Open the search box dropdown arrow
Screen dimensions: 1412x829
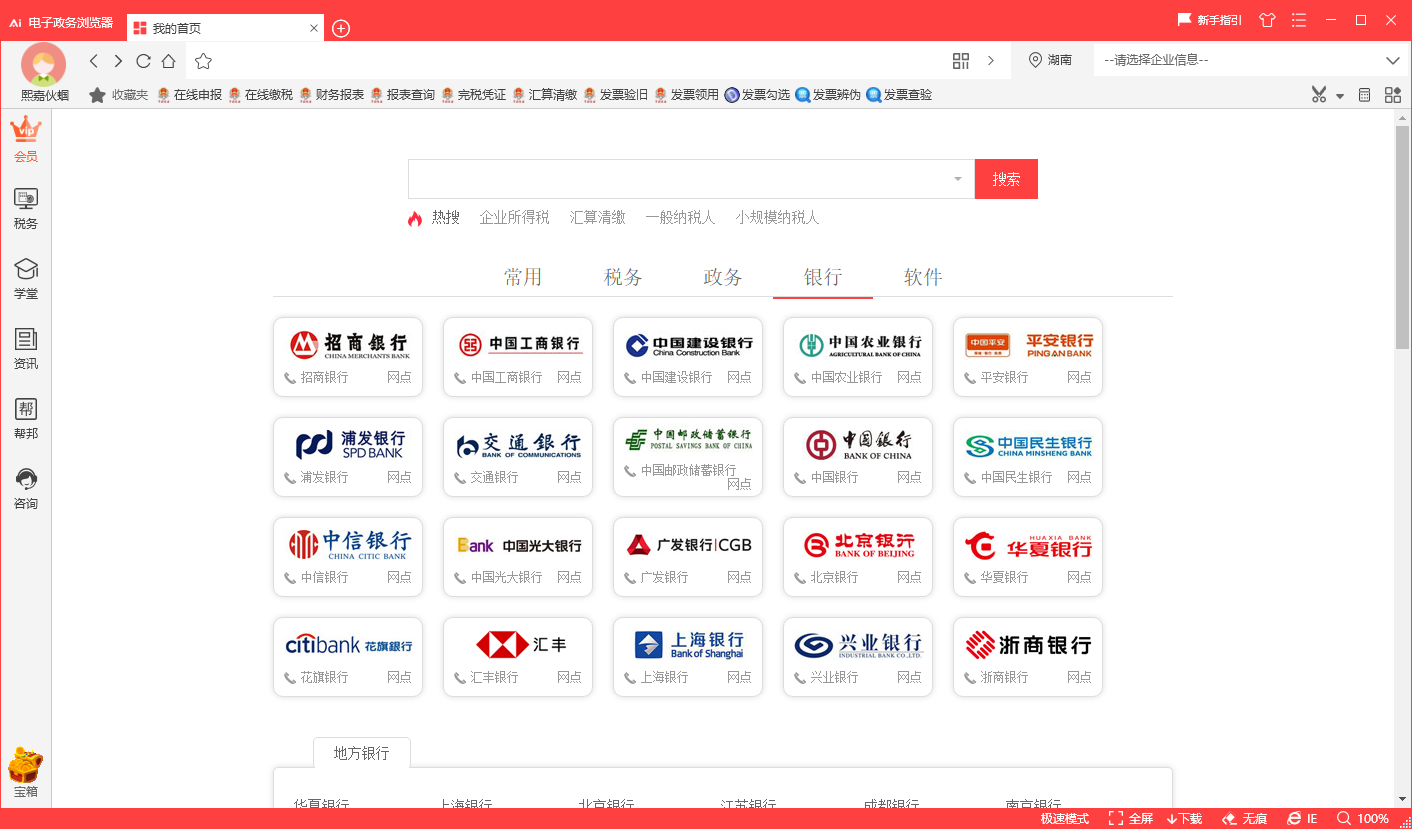(x=957, y=179)
